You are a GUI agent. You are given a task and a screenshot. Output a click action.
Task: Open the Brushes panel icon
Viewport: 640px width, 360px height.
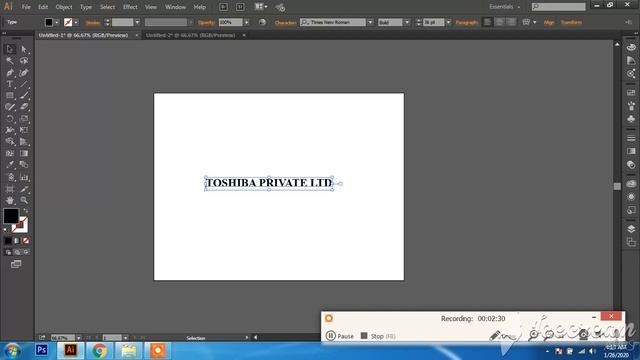click(x=631, y=106)
